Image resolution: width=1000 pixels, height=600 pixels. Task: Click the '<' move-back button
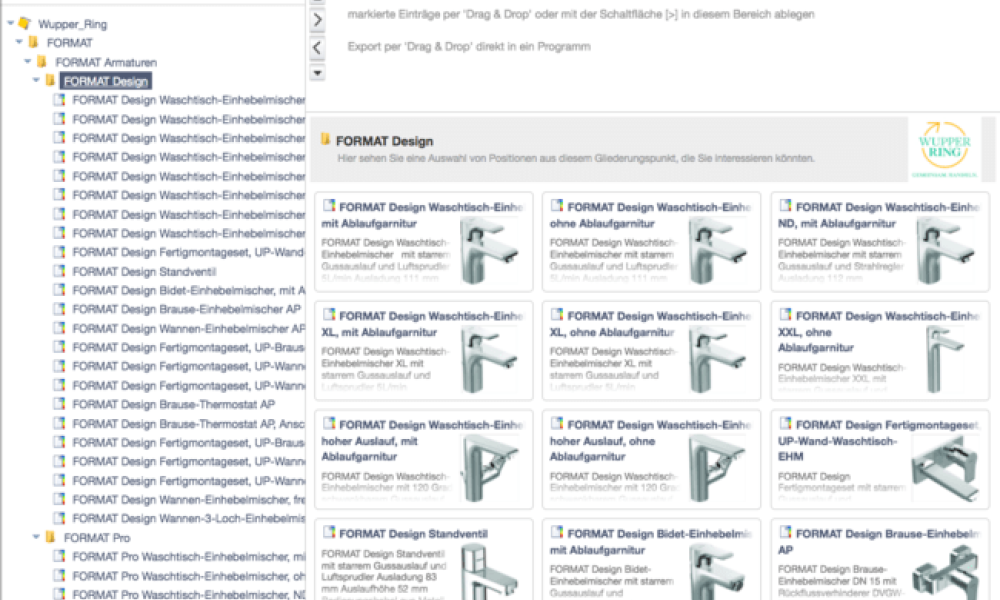pyautogui.click(x=317, y=47)
